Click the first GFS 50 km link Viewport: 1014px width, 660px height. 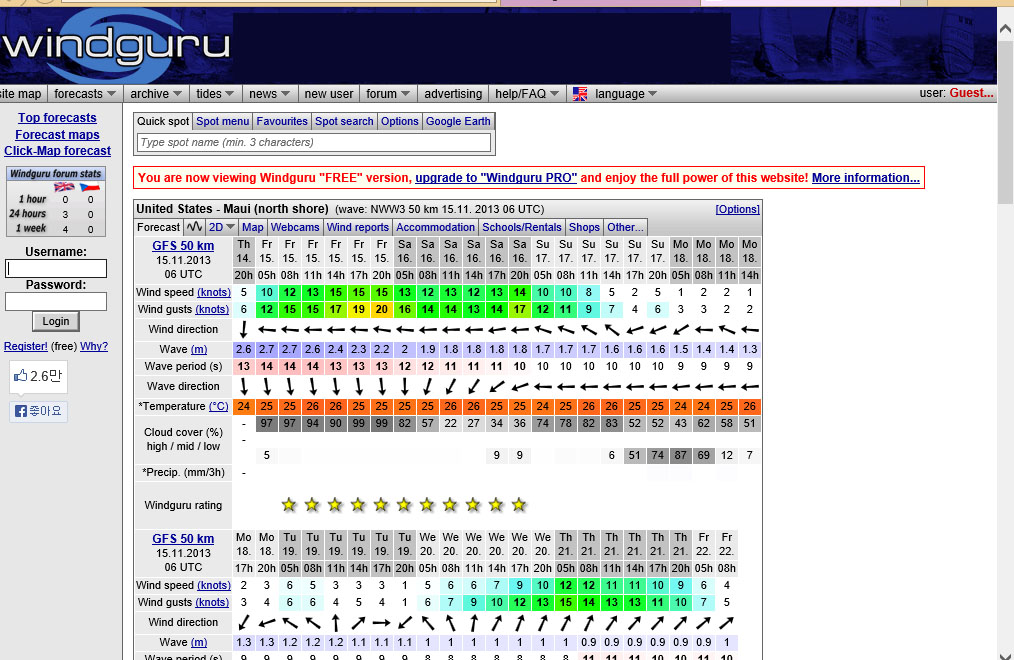tap(183, 246)
